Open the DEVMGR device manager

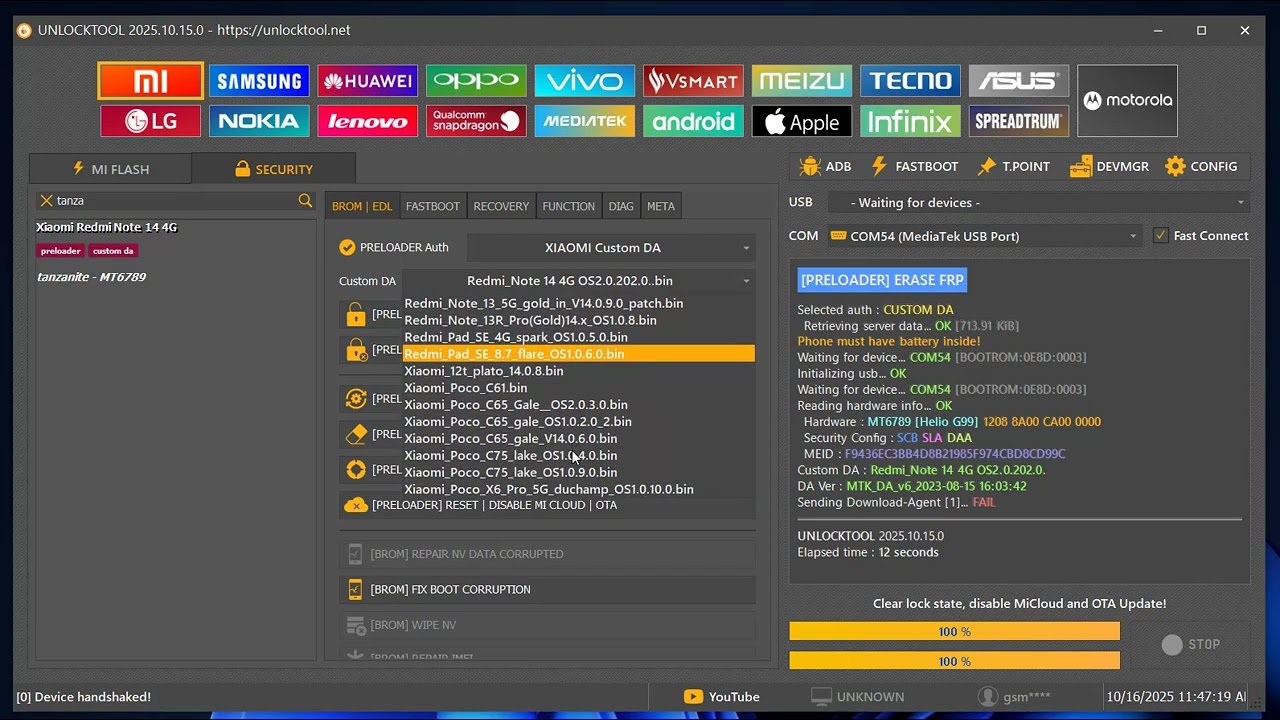pos(1109,167)
